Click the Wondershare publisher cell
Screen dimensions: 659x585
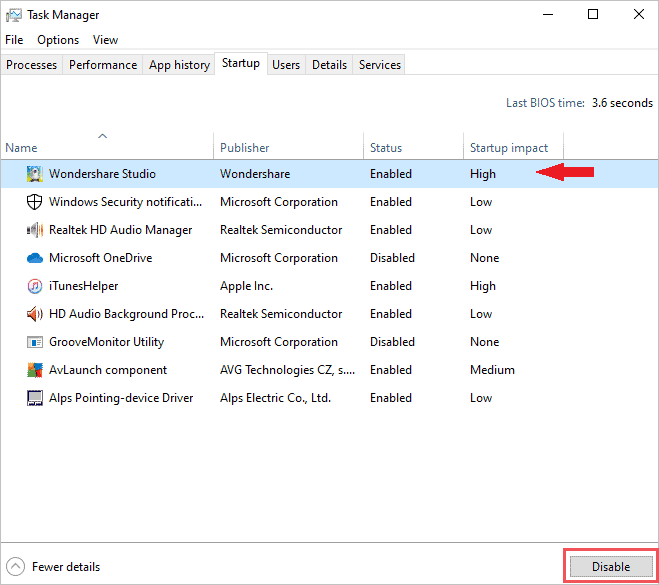(255, 174)
